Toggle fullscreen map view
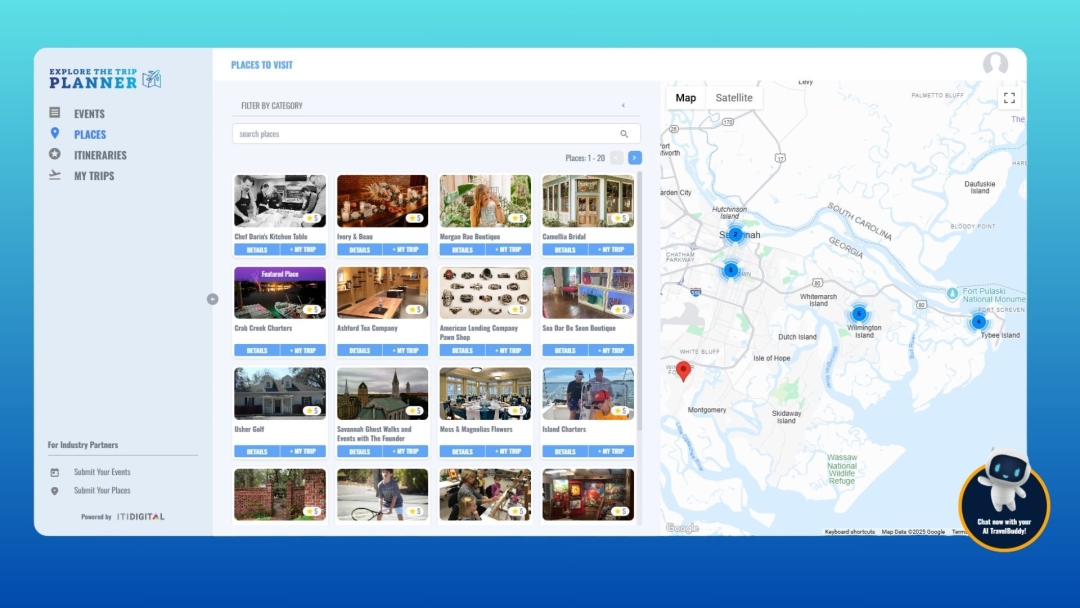 [1009, 98]
